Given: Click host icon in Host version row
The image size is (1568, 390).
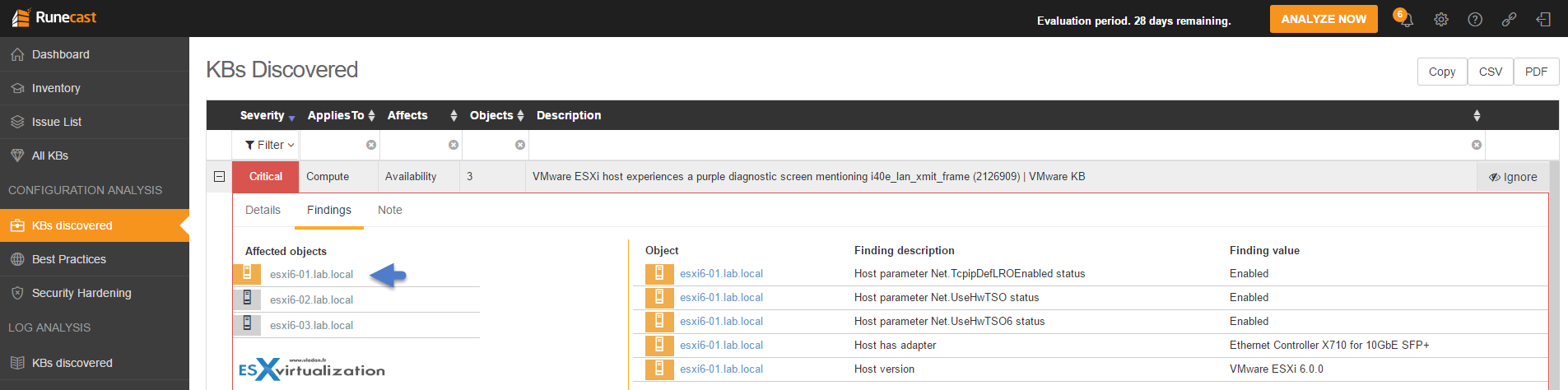Looking at the screenshot, I should (659, 369).
